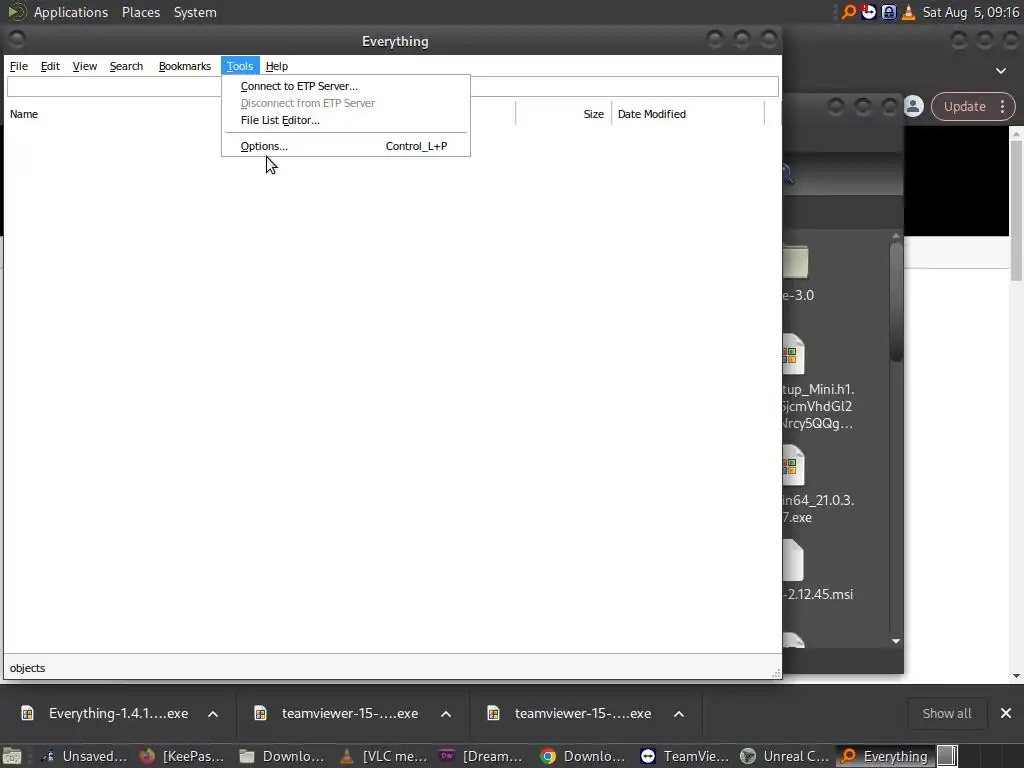Expand options for the last teamviewer-15 download
The width and height of the screenshot is (1024, 768).
[x=679, y=714]
